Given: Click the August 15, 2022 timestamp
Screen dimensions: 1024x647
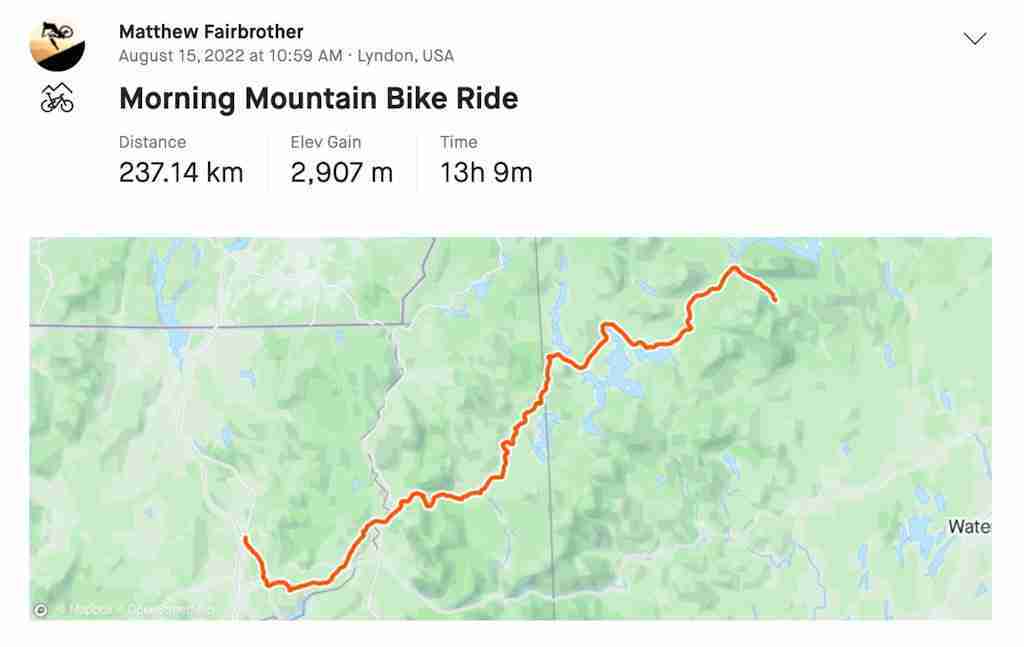Looking at the screenshot, I should [x=230, y=55].
